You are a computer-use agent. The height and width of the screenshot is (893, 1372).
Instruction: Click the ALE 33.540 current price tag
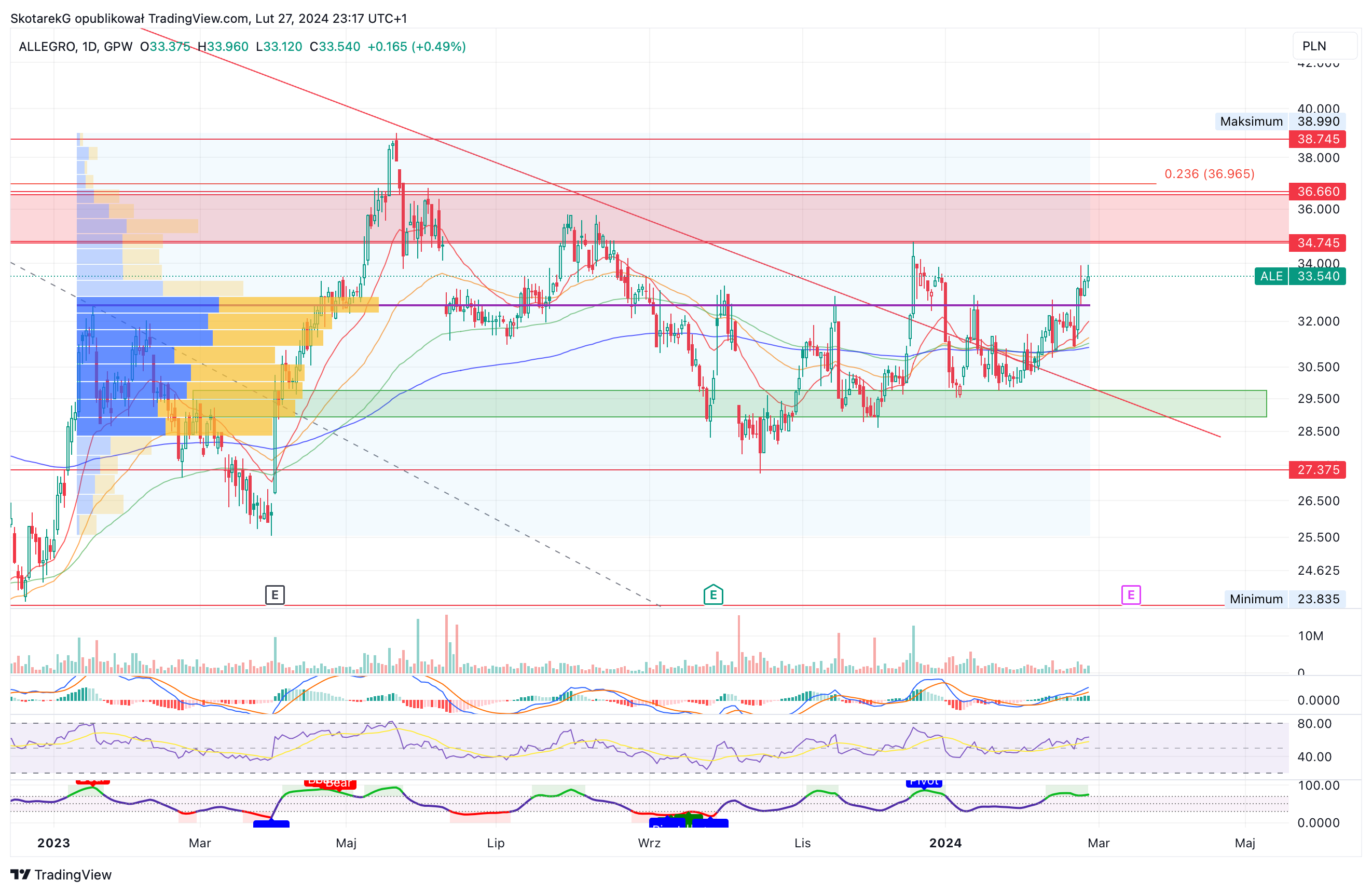coord(1300,276)
